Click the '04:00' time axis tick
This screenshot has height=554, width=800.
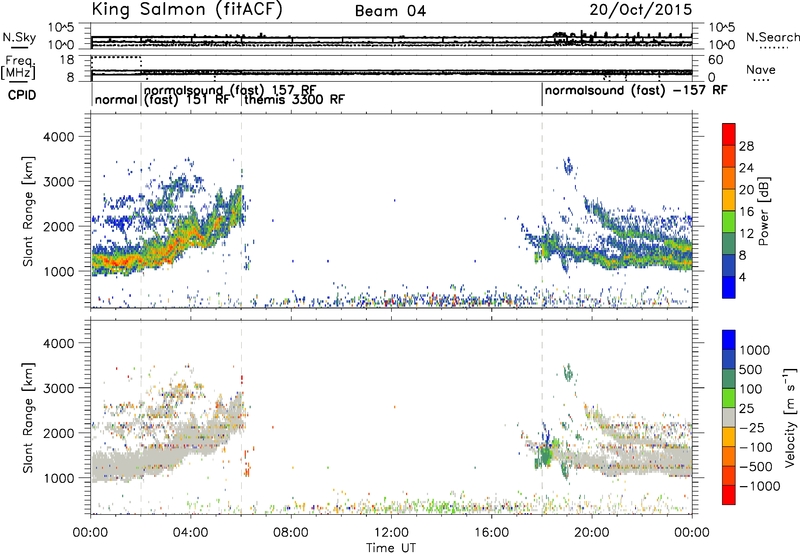point(191,533)
